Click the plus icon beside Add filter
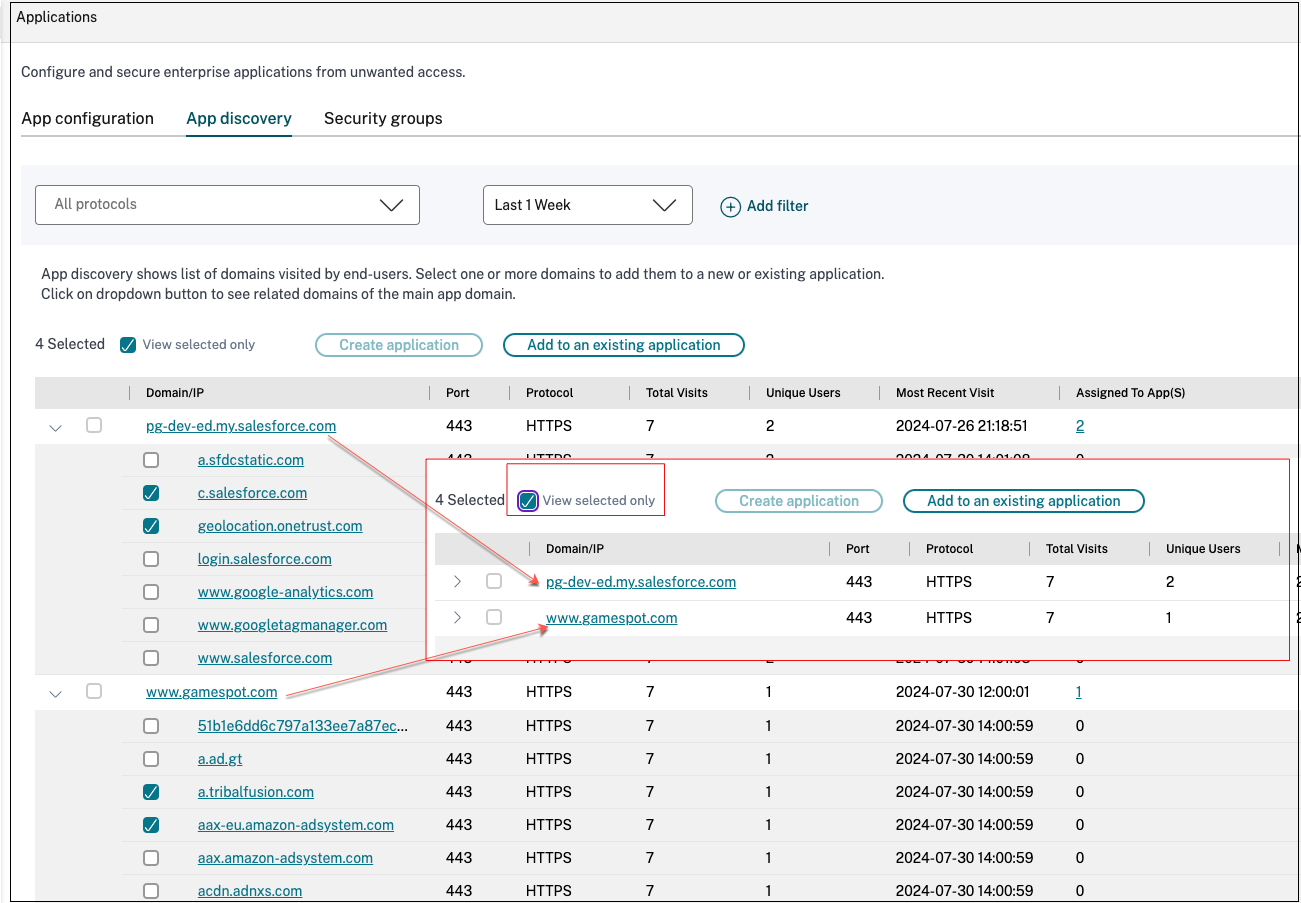The width and height of the screenshot is (1301, 903). [x=731, y=206]
